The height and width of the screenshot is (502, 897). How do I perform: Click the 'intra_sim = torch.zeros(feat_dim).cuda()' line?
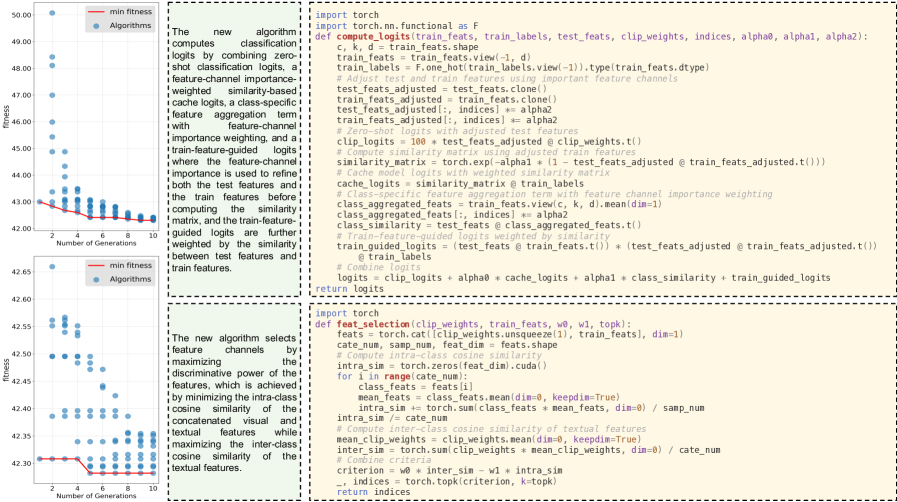pos(442,366)
